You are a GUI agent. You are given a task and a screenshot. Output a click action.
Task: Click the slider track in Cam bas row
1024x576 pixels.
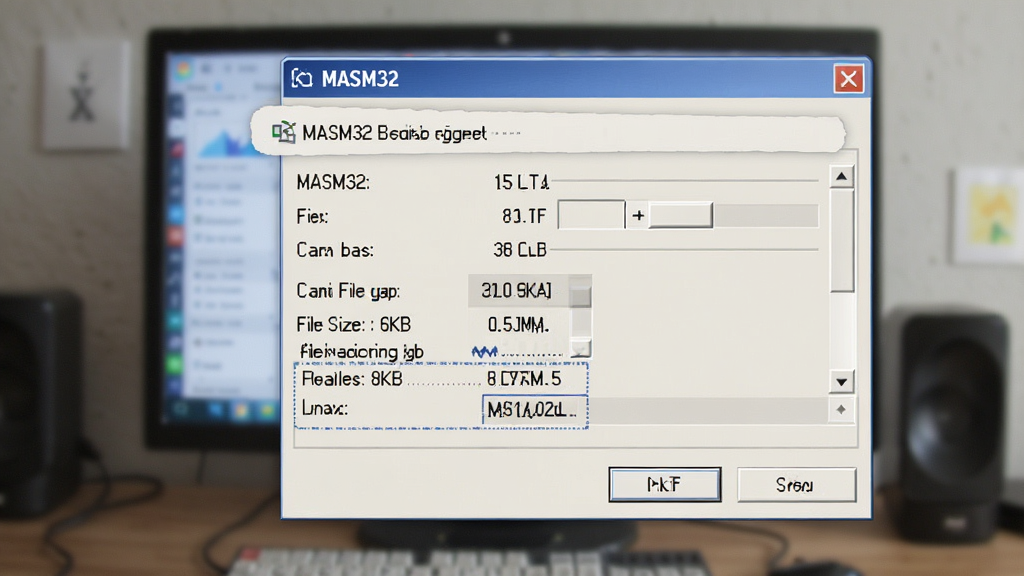point(684,249)
